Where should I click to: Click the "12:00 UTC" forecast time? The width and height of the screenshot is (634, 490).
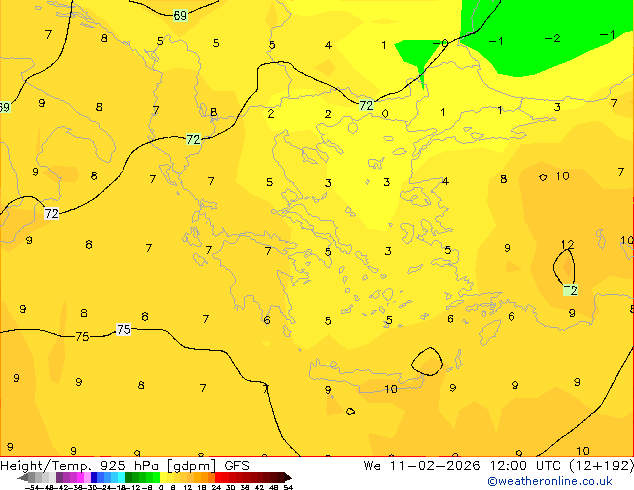click(525, 466)
